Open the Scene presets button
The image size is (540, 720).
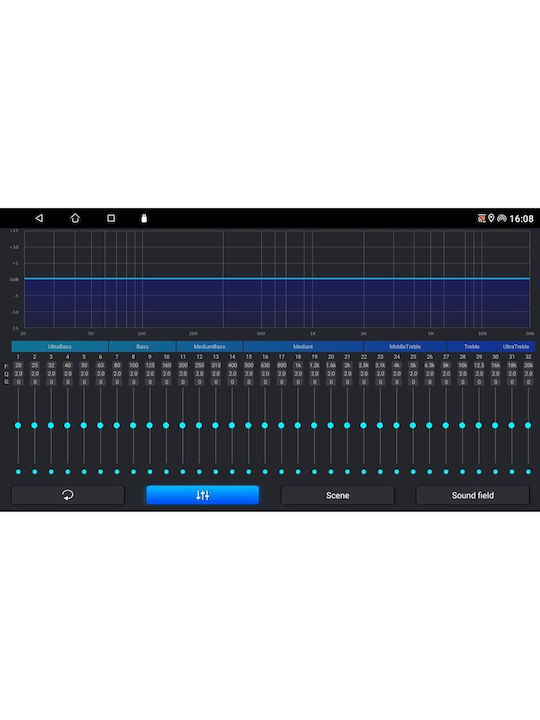[338, 495]
